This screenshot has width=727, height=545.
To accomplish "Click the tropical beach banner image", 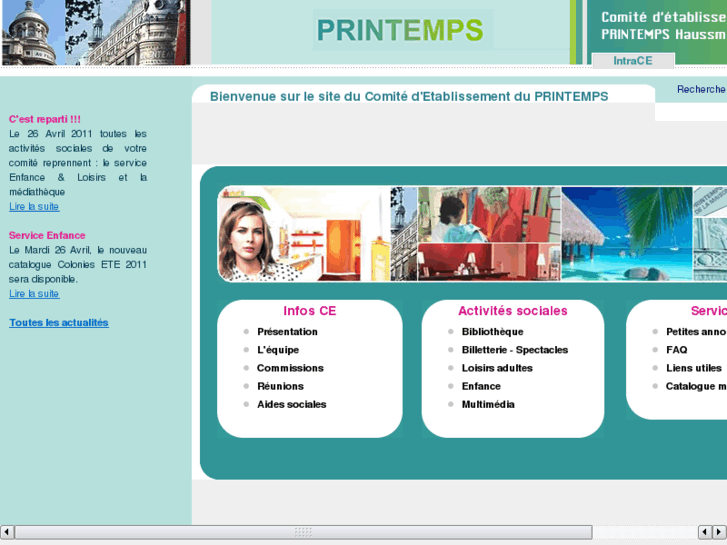I will pyautogui.click(x=627, y=234).
